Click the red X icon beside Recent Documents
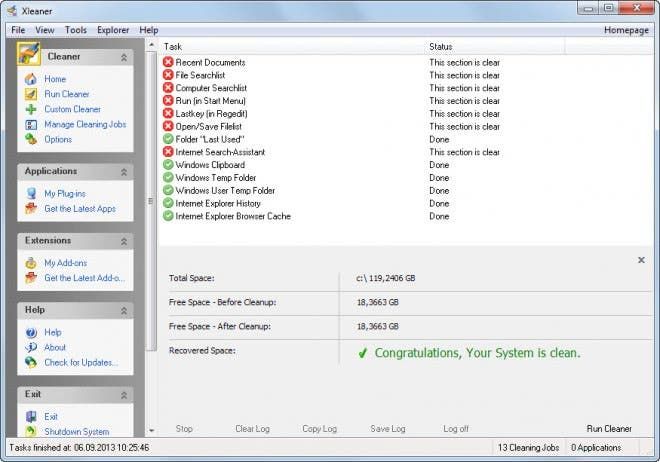Screen dimensions: 660x462 [168, 62]
